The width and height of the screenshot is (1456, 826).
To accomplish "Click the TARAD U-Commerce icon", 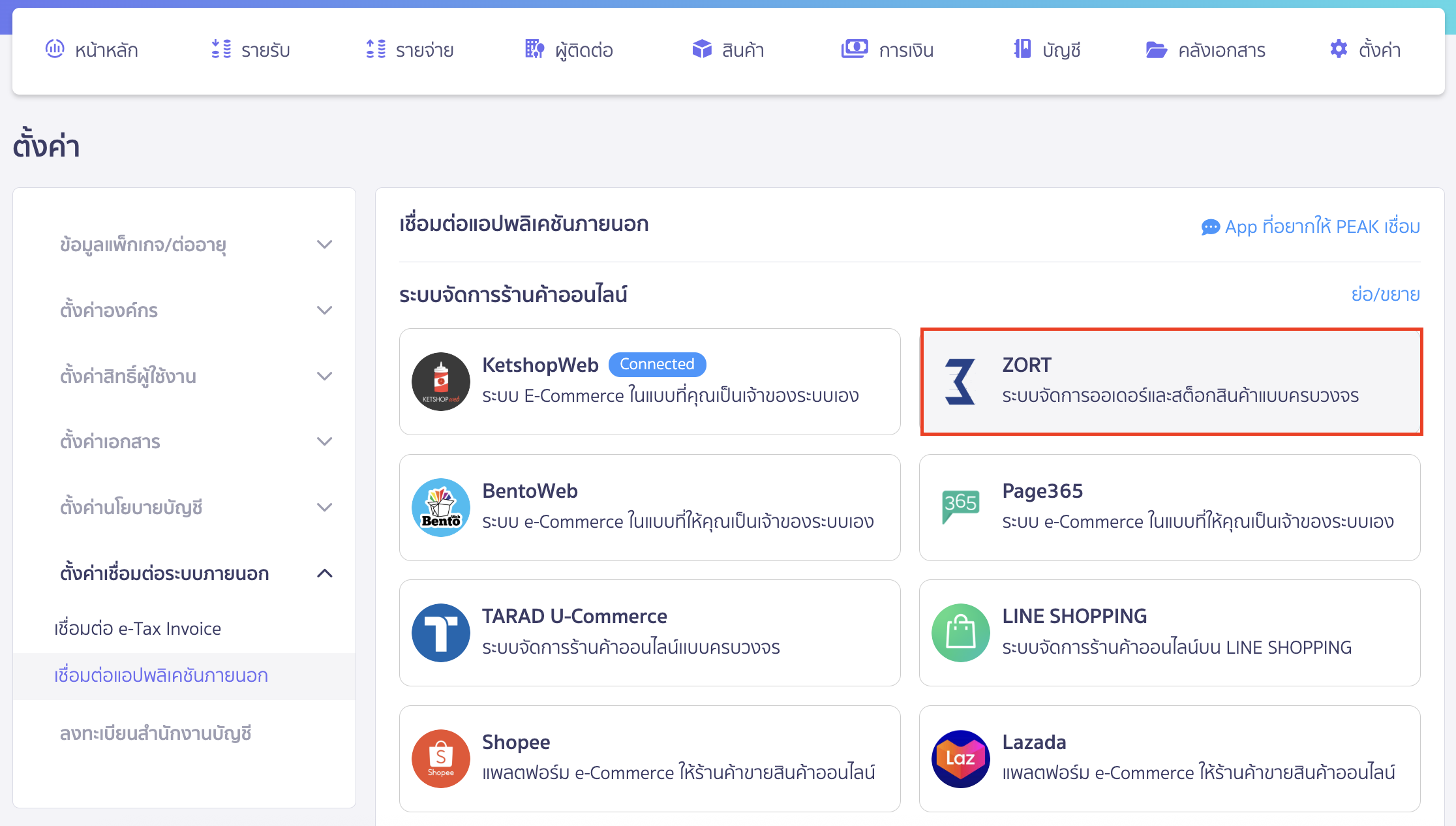I will coord(440,632).
